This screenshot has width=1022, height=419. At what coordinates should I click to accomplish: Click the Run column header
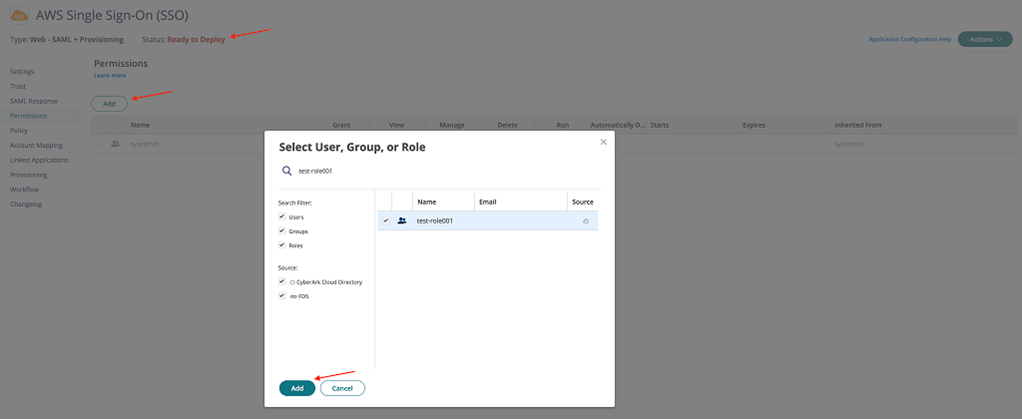[x=562, y=124]
